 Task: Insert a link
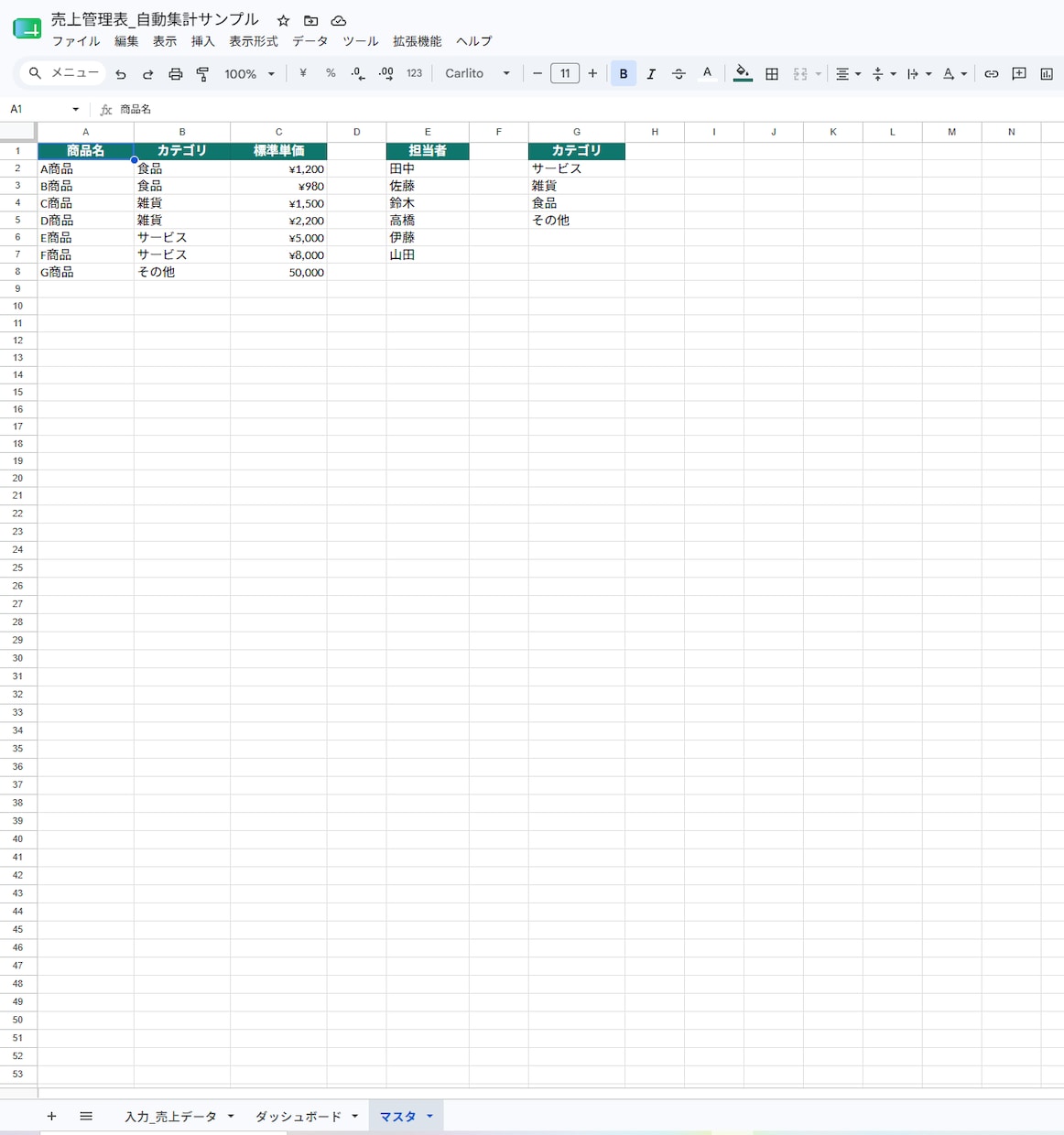tap(992, 73)
